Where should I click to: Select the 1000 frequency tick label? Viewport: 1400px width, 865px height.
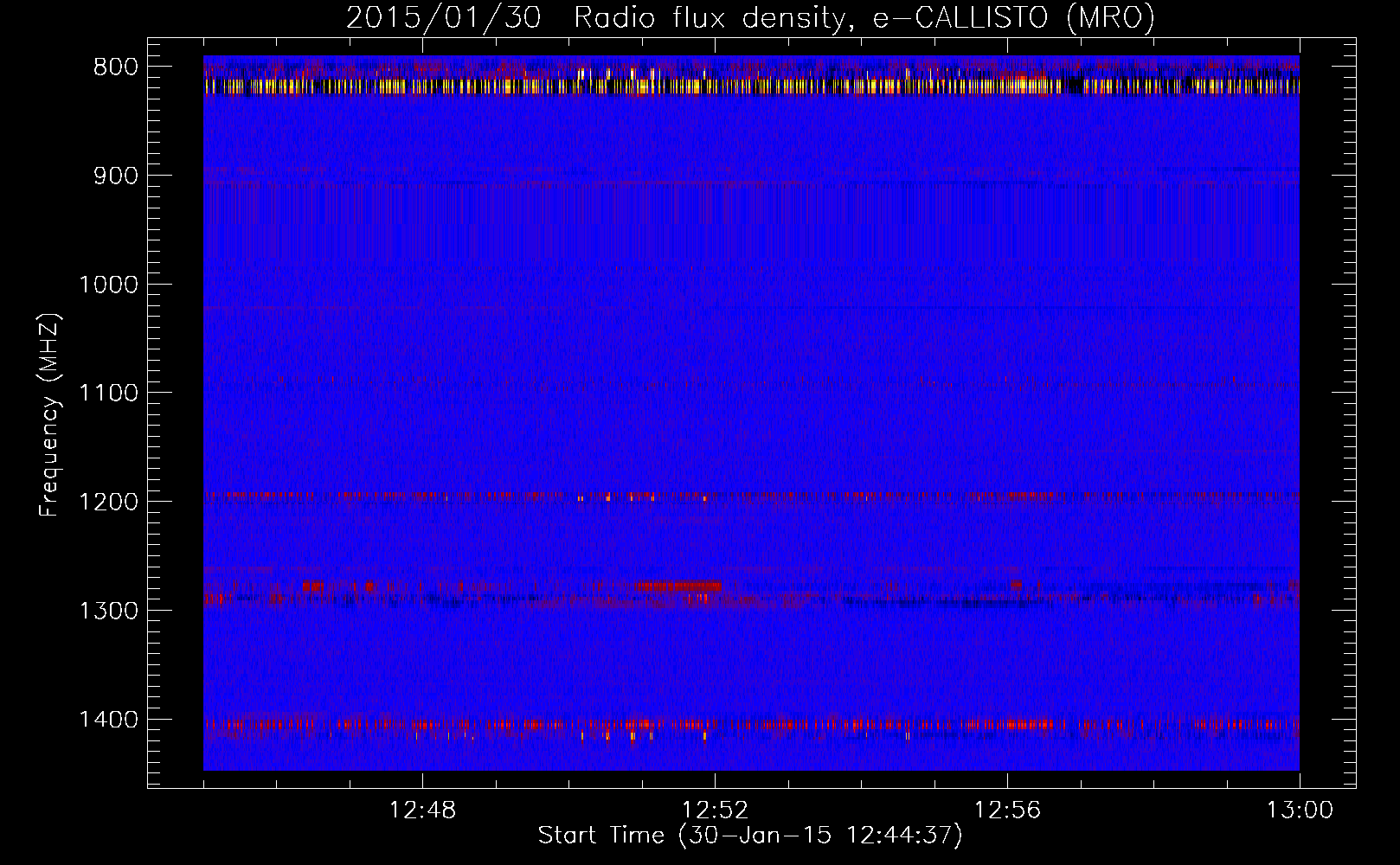click(108, 285)
